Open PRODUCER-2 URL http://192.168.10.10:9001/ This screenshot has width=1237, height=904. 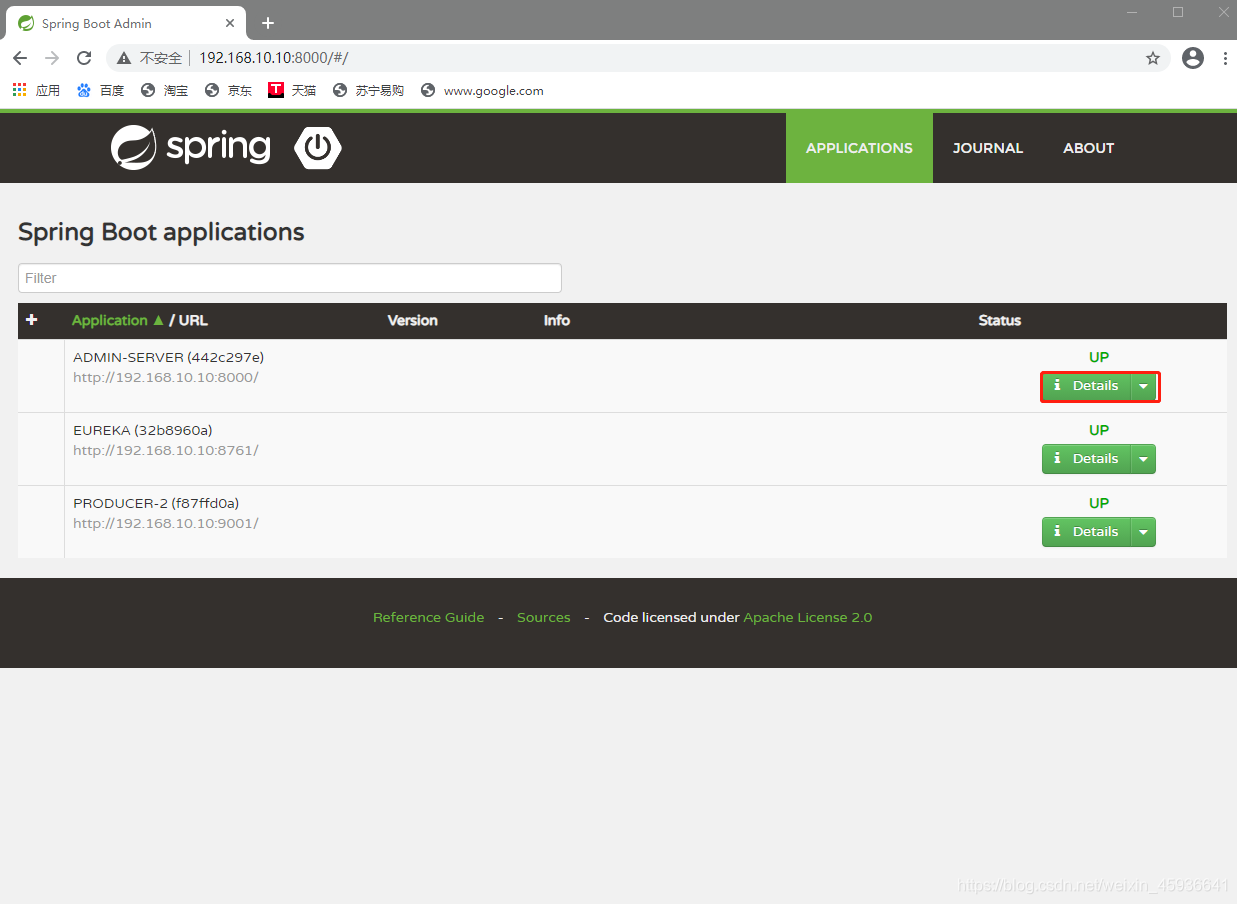click(x=166, y=523)
